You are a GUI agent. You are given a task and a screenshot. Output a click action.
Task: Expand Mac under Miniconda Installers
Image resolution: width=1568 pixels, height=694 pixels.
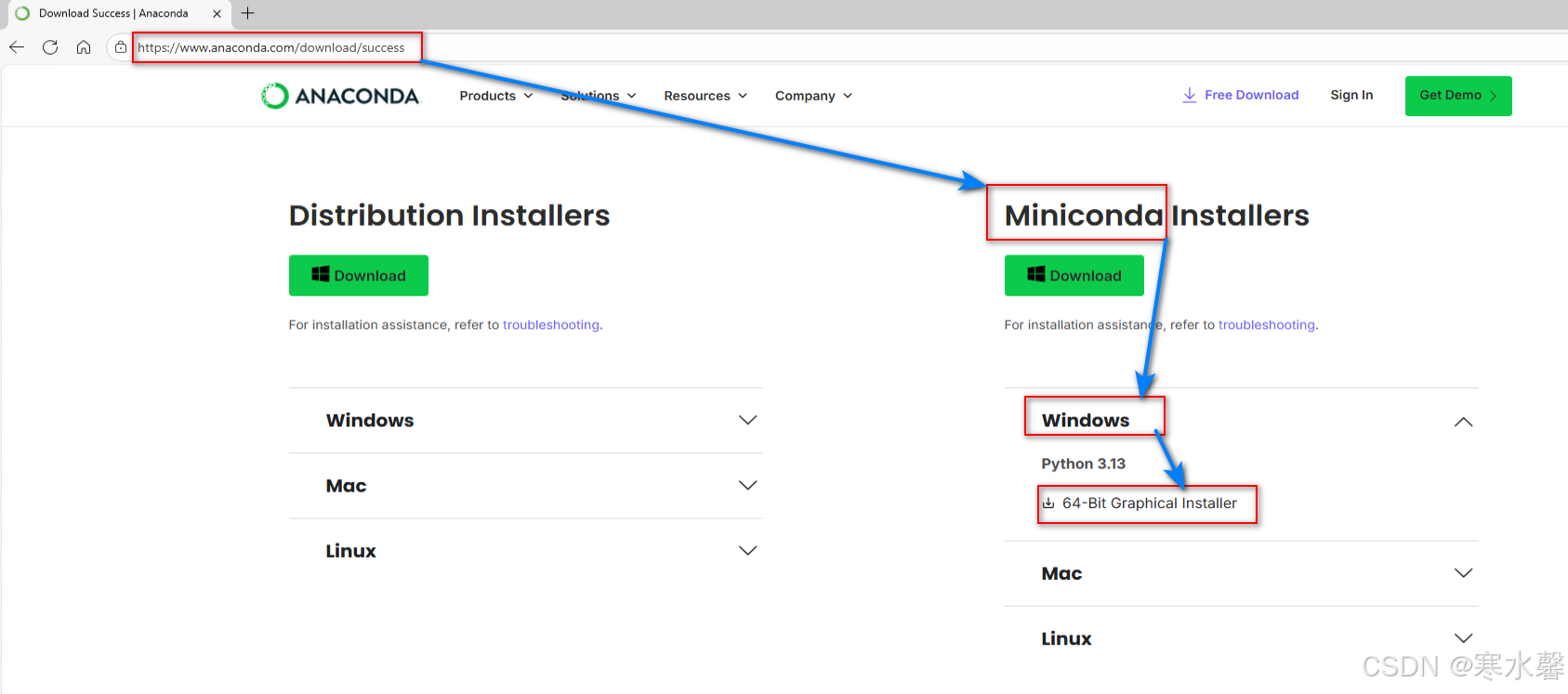click(1242, 573)
